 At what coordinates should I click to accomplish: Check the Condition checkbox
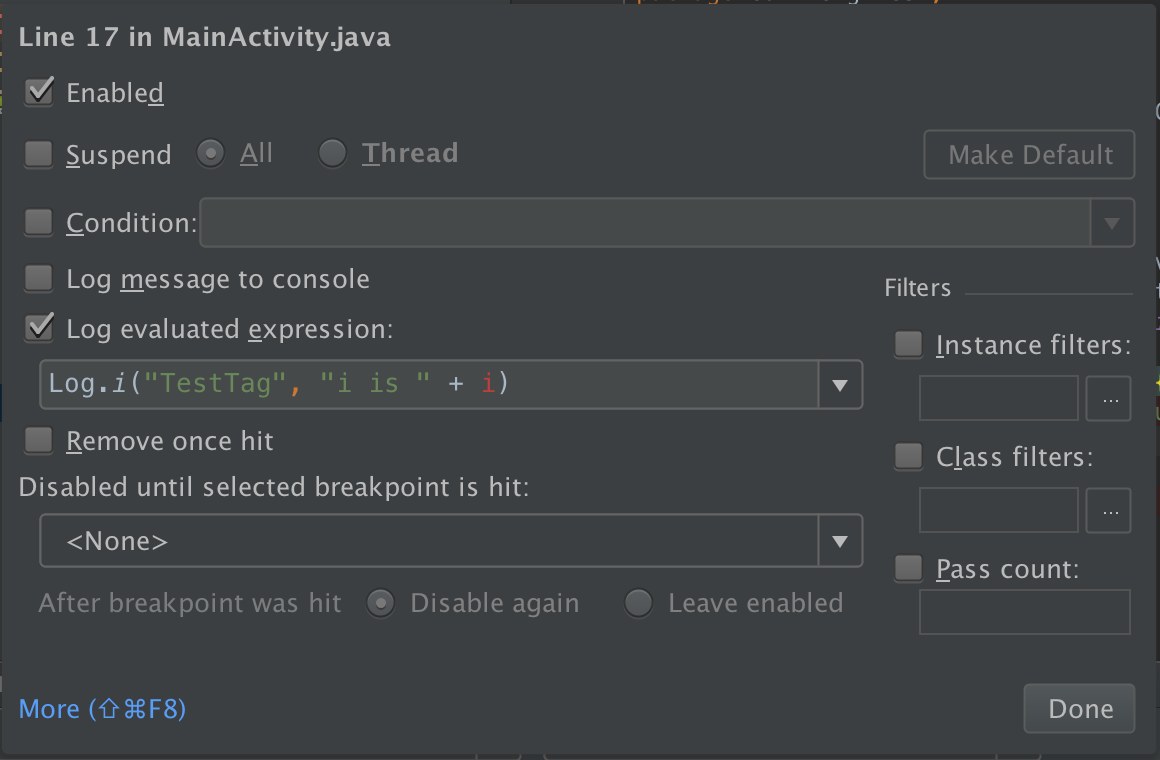(37, 221)
